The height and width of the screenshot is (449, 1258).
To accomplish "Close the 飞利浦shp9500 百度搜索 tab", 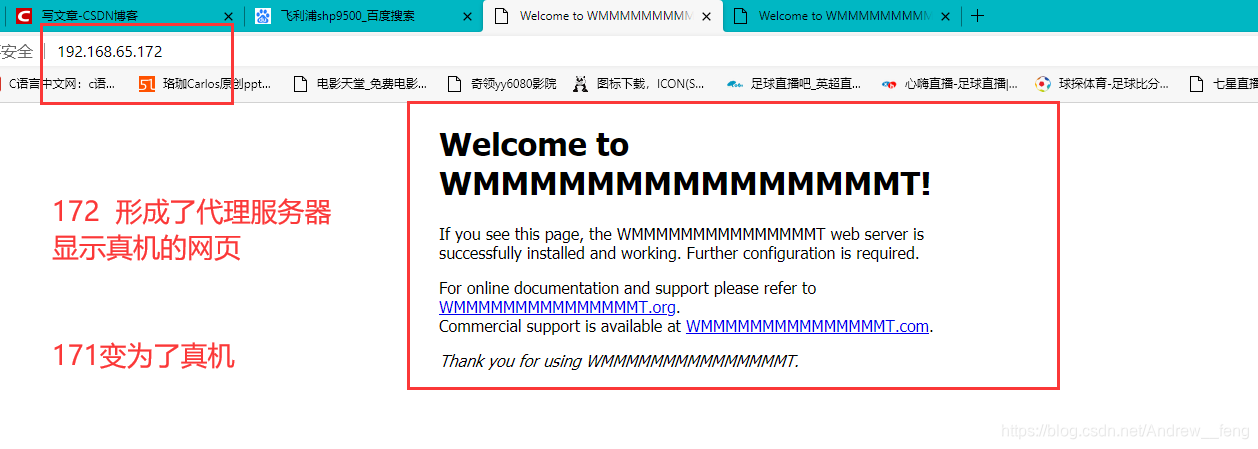I will click(468, 16).
